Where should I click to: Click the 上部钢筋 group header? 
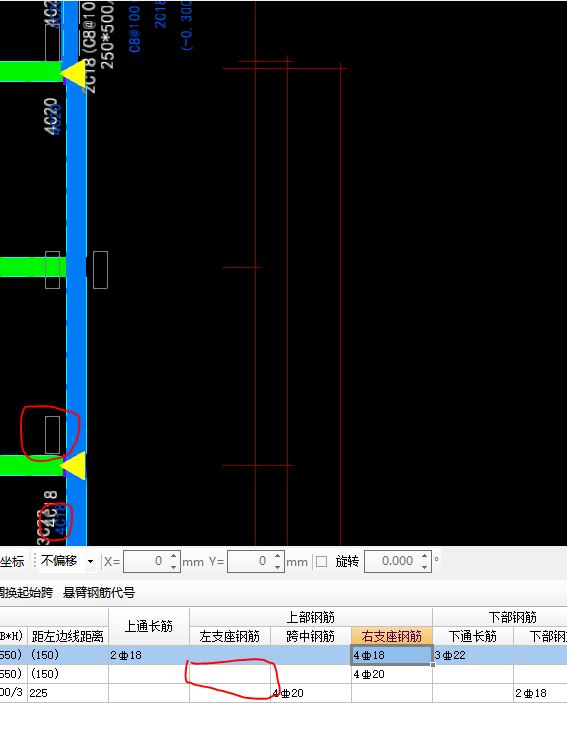click(x=311, y=617)
